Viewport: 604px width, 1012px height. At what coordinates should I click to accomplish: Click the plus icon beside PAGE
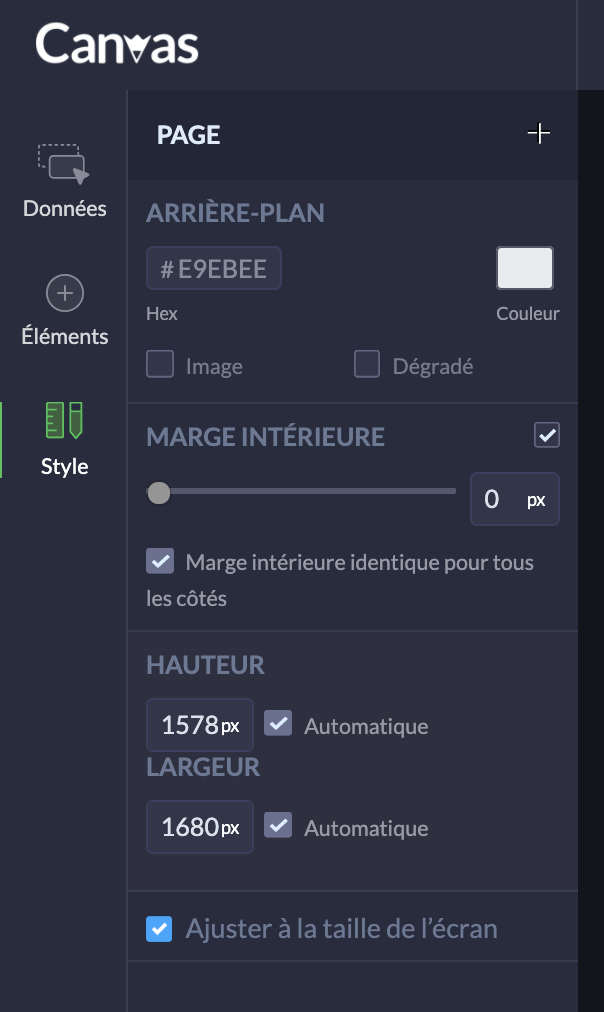539,134
